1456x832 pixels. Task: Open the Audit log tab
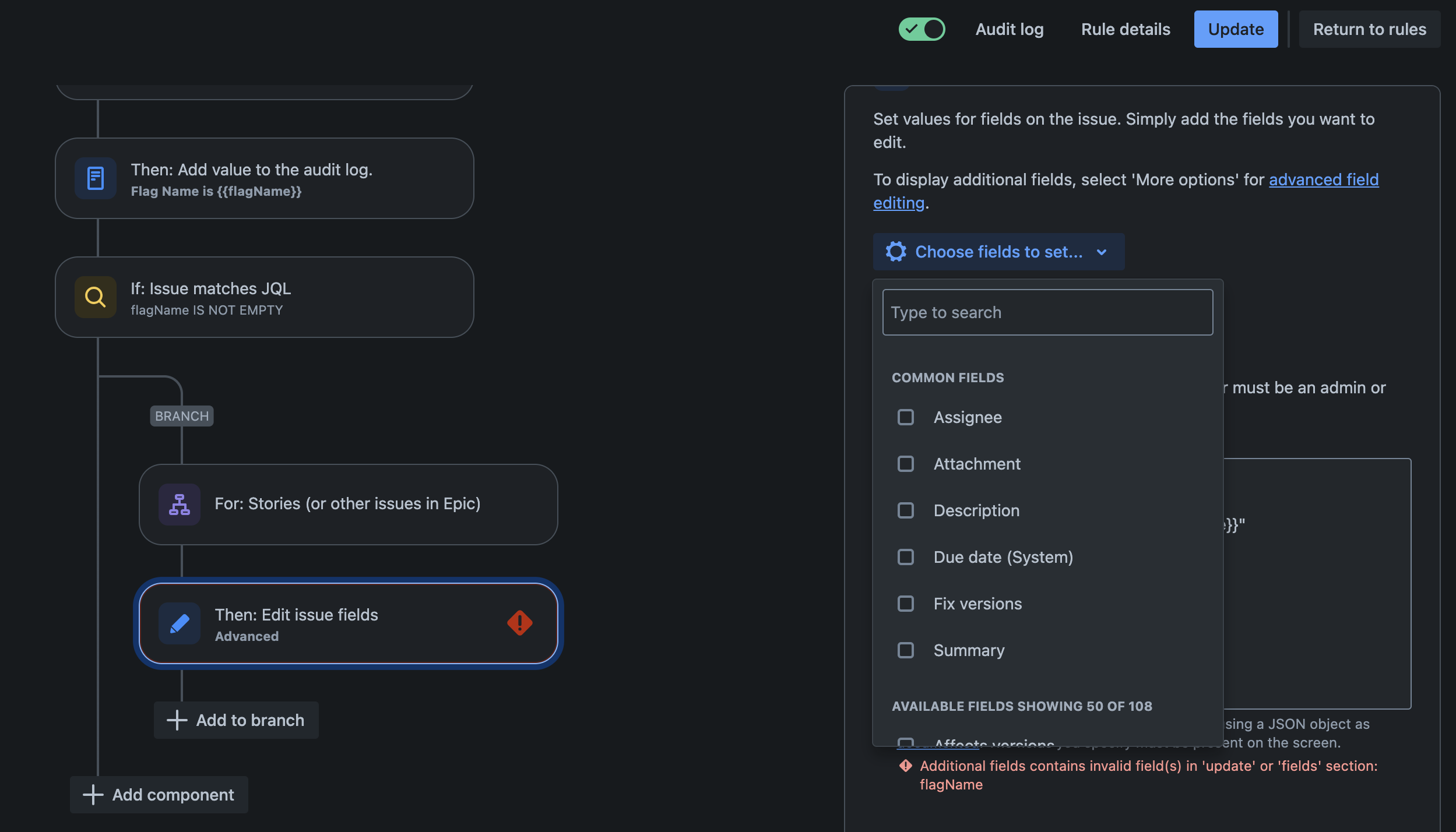coord(1010,29)
